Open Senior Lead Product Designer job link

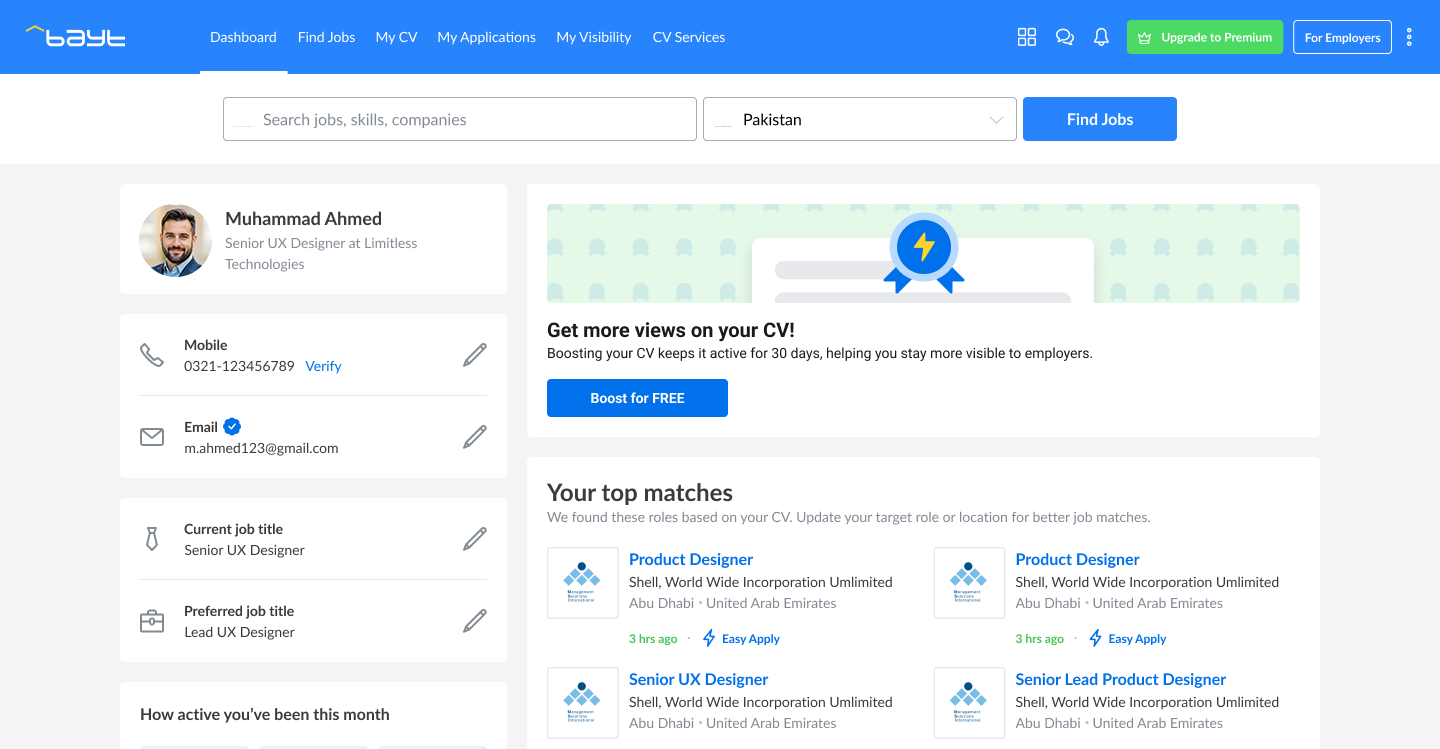pos(1121,679)
